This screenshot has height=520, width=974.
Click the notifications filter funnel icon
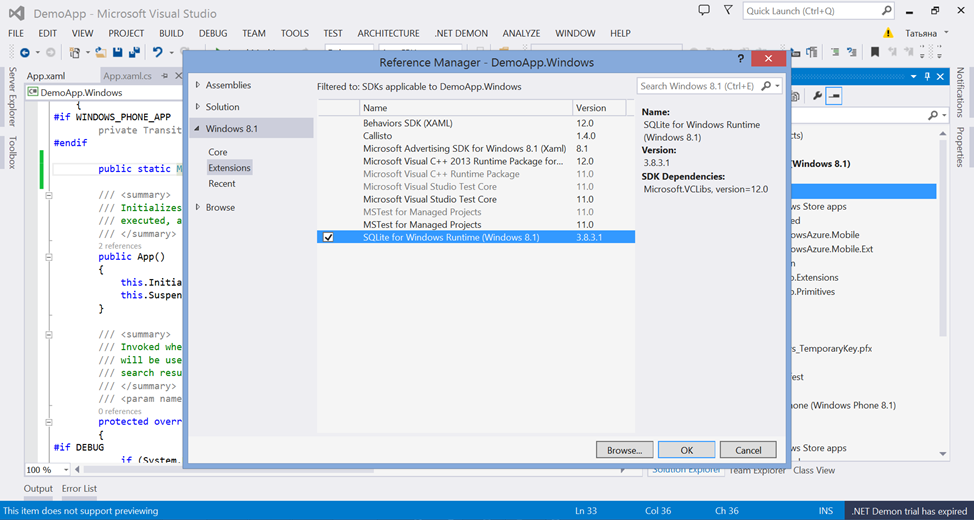click(x=729, y=11)
